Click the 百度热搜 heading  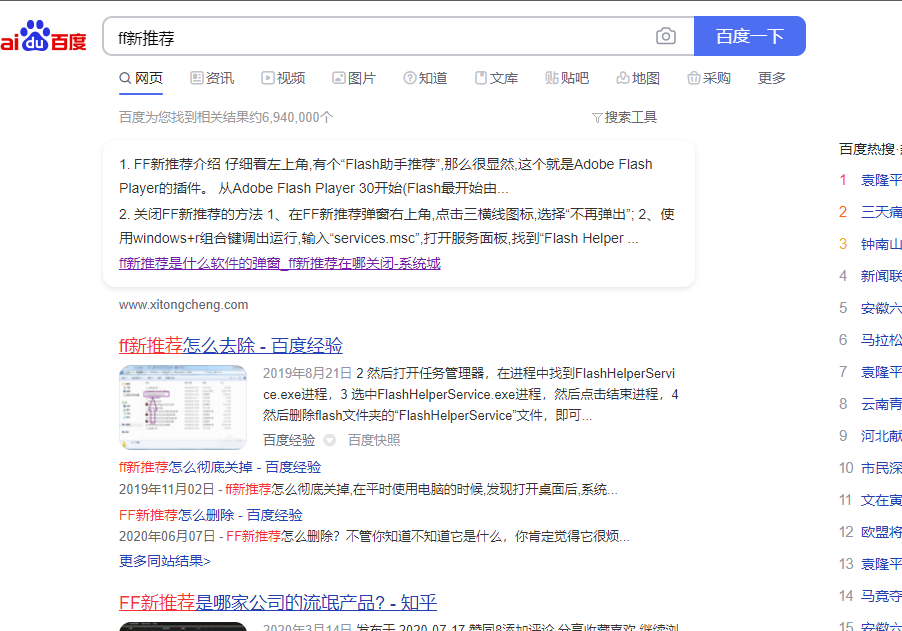coord(867,150)
